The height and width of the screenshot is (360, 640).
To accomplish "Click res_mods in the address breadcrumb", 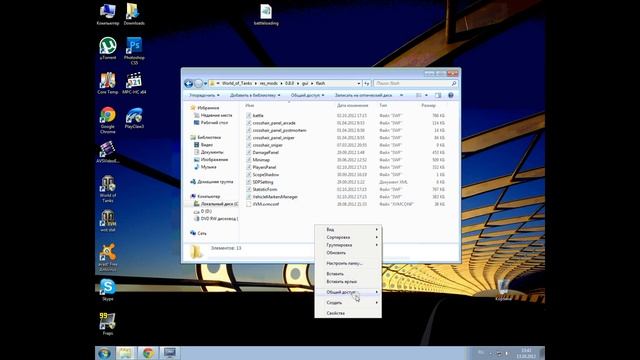I will [269, 83].
